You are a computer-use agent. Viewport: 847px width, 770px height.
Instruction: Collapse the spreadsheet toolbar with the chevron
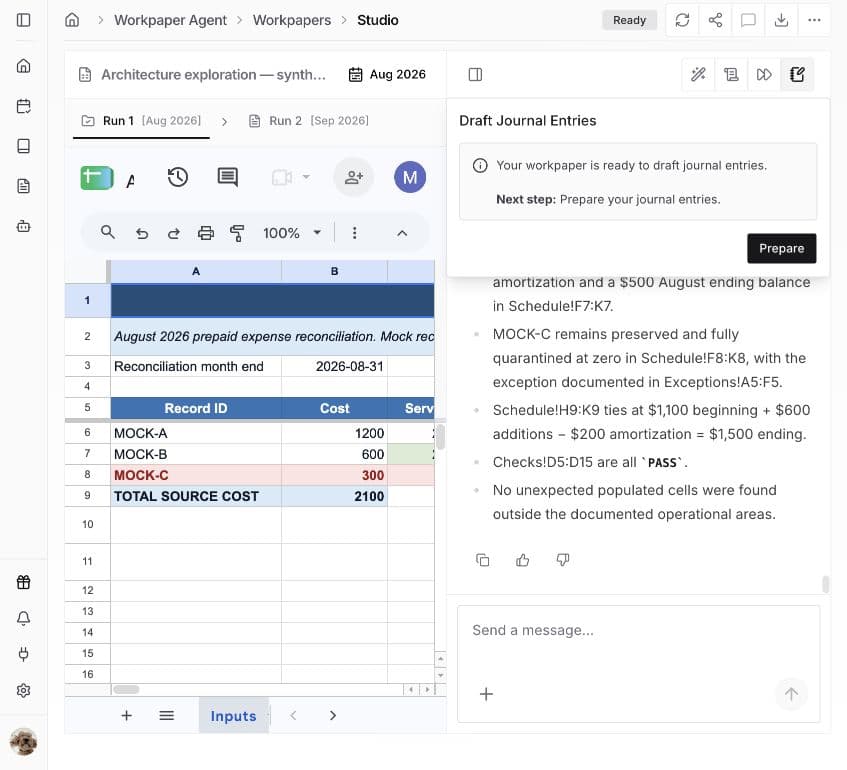[402, 233]
